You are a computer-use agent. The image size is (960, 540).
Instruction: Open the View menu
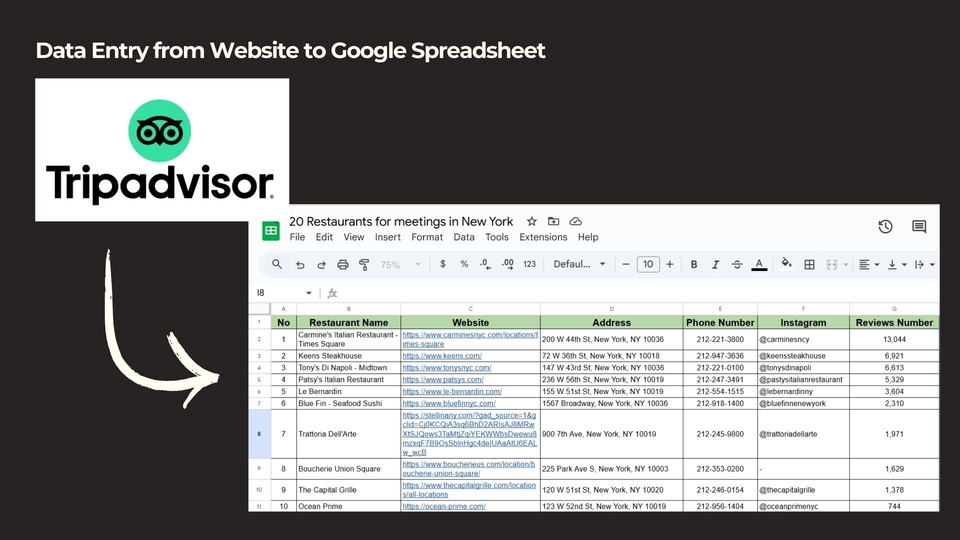point(353,237)
